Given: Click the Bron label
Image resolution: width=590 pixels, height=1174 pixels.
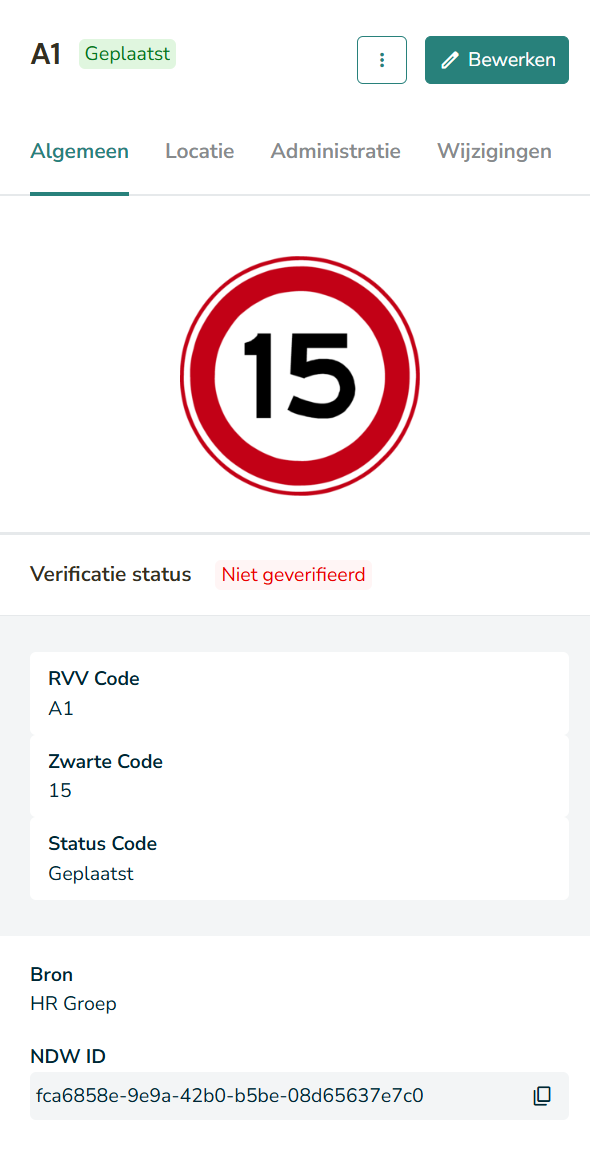Looking at the screenshot, I should pyautogui.click(x=52, y=975).
